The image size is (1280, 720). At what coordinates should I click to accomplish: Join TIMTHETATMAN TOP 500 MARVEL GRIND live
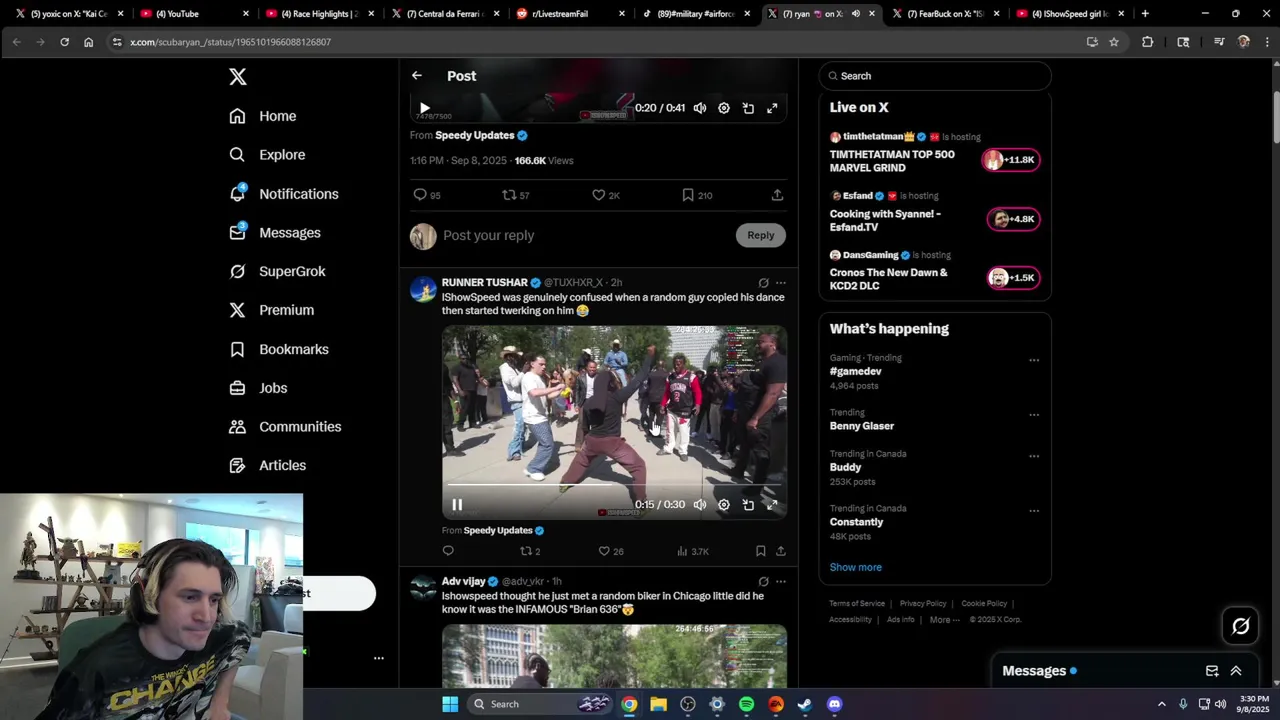click(x=1010, y=160)
